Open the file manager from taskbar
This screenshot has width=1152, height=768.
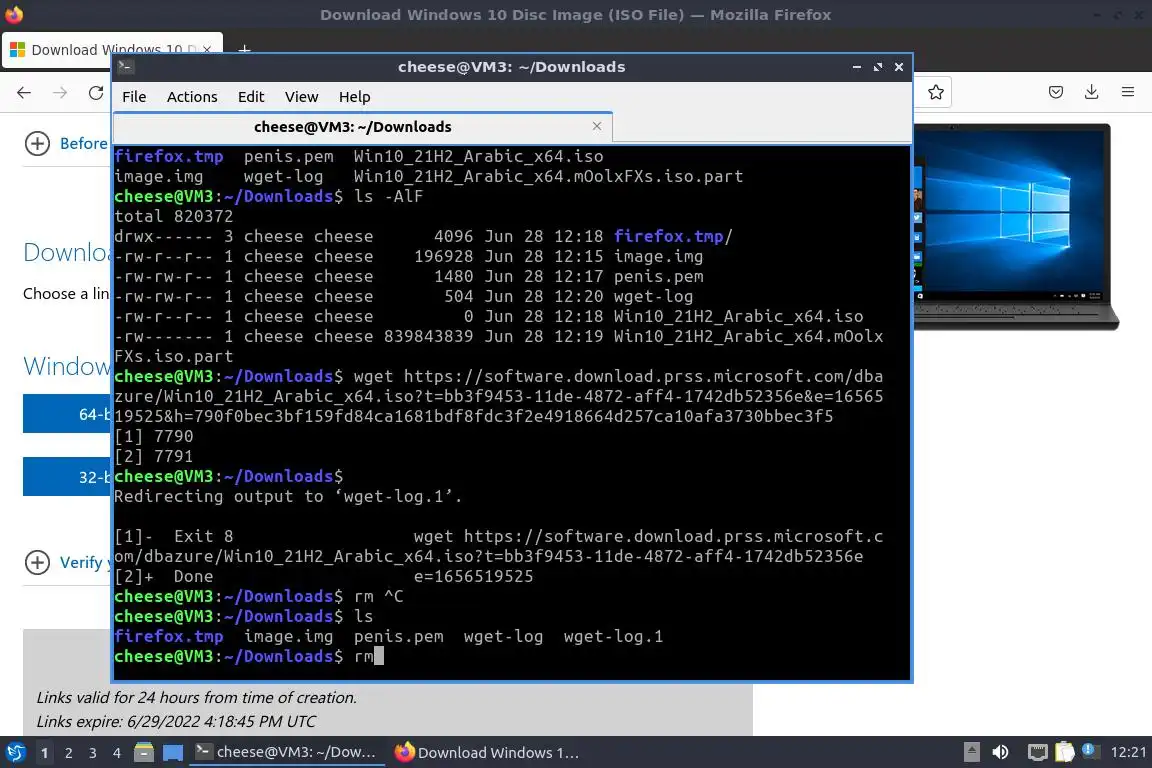click(x=144, y=753)
